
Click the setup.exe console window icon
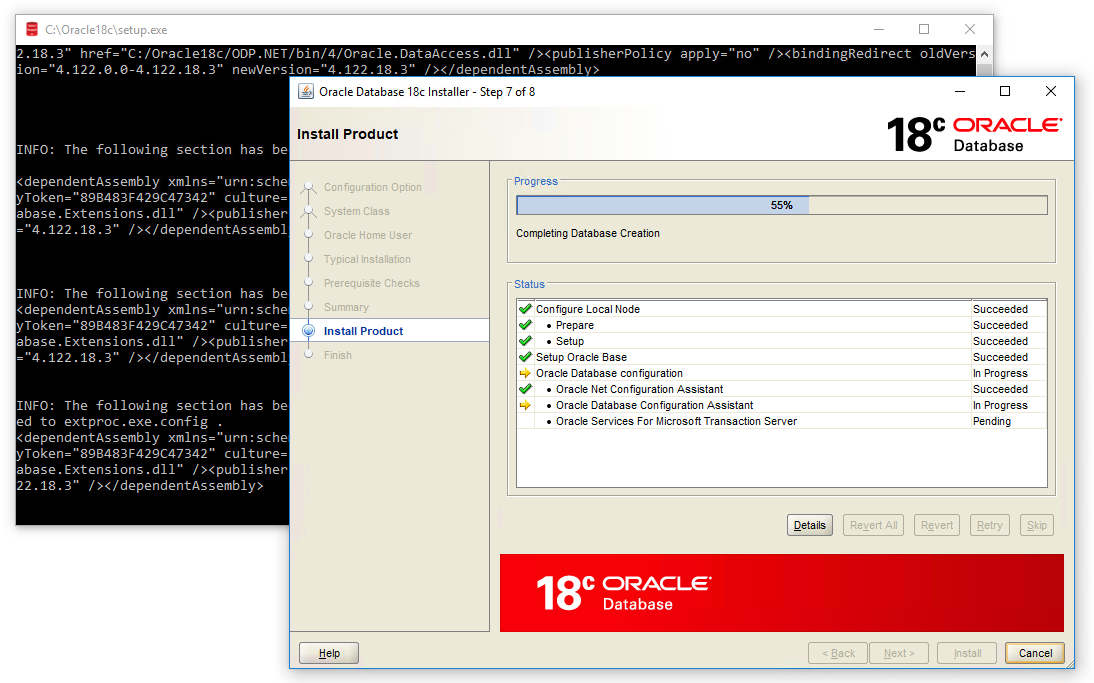tap(31, 29)
